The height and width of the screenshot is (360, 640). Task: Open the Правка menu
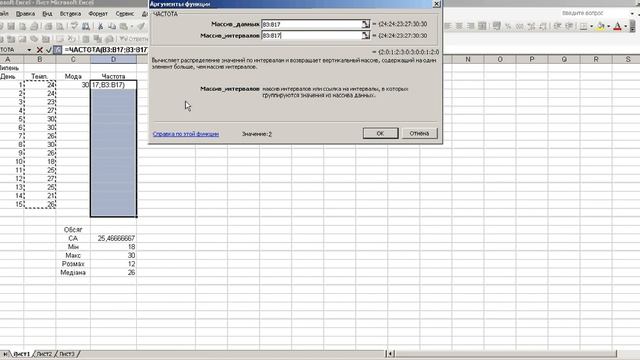tap(25, 14)
